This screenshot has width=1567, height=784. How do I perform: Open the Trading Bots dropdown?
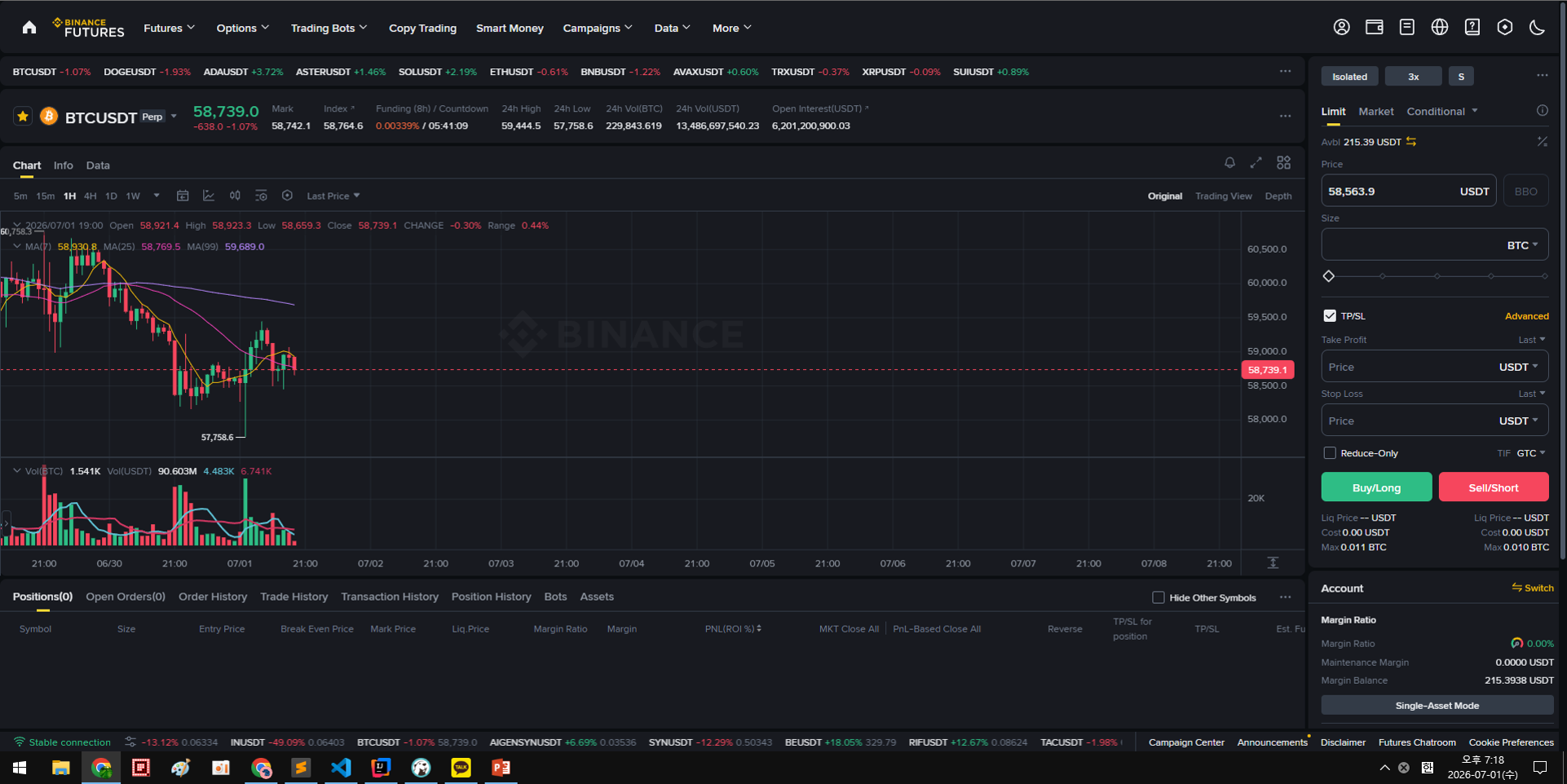[329, 28]
